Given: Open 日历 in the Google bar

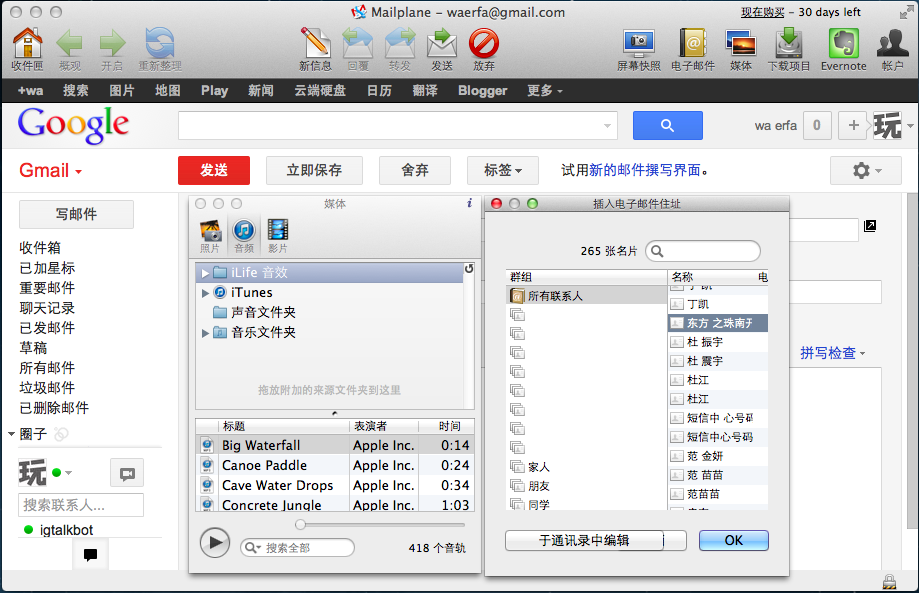Looking at the screenshot, I should click(x=379, y=91).
